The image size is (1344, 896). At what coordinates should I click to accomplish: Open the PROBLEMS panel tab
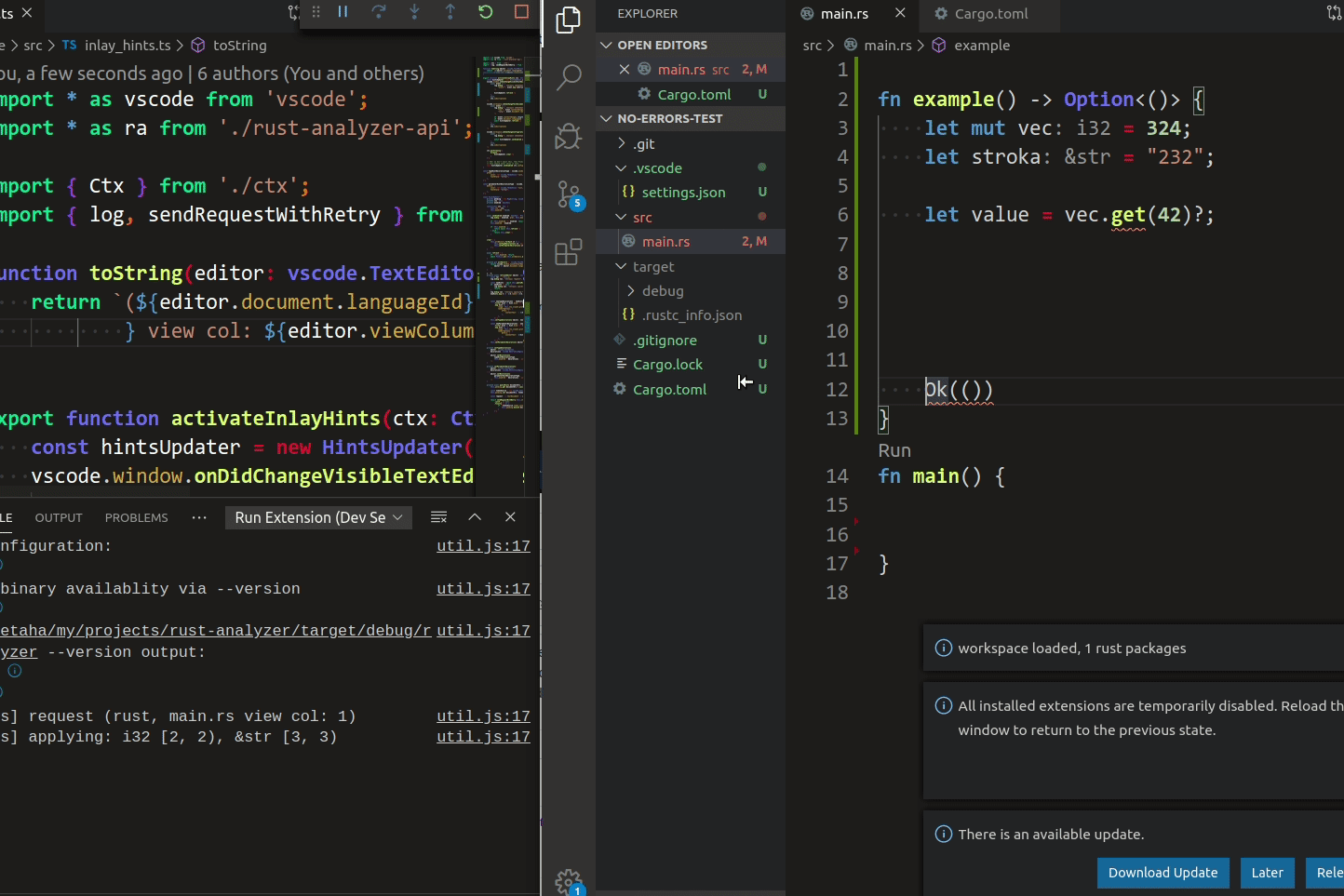[136, 517]
